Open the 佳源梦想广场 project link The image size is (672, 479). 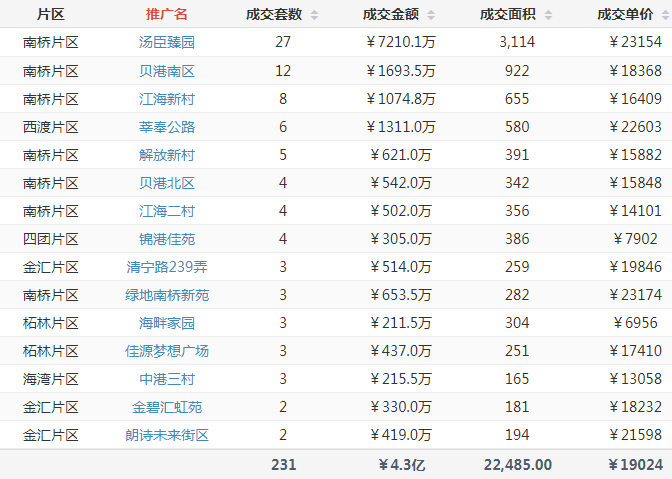pyautogui.click(x=167, y=351)
